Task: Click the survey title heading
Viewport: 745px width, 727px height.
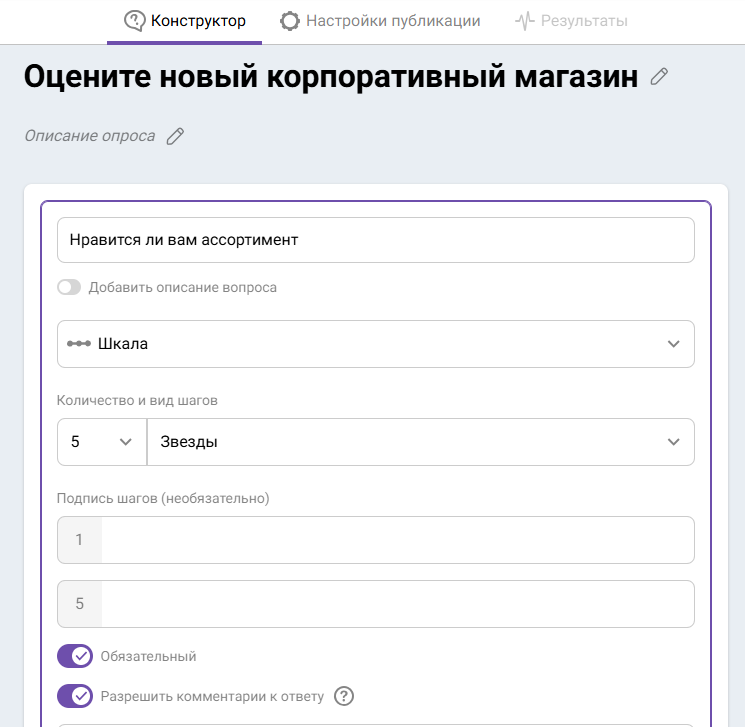Action: click(330, 77)
